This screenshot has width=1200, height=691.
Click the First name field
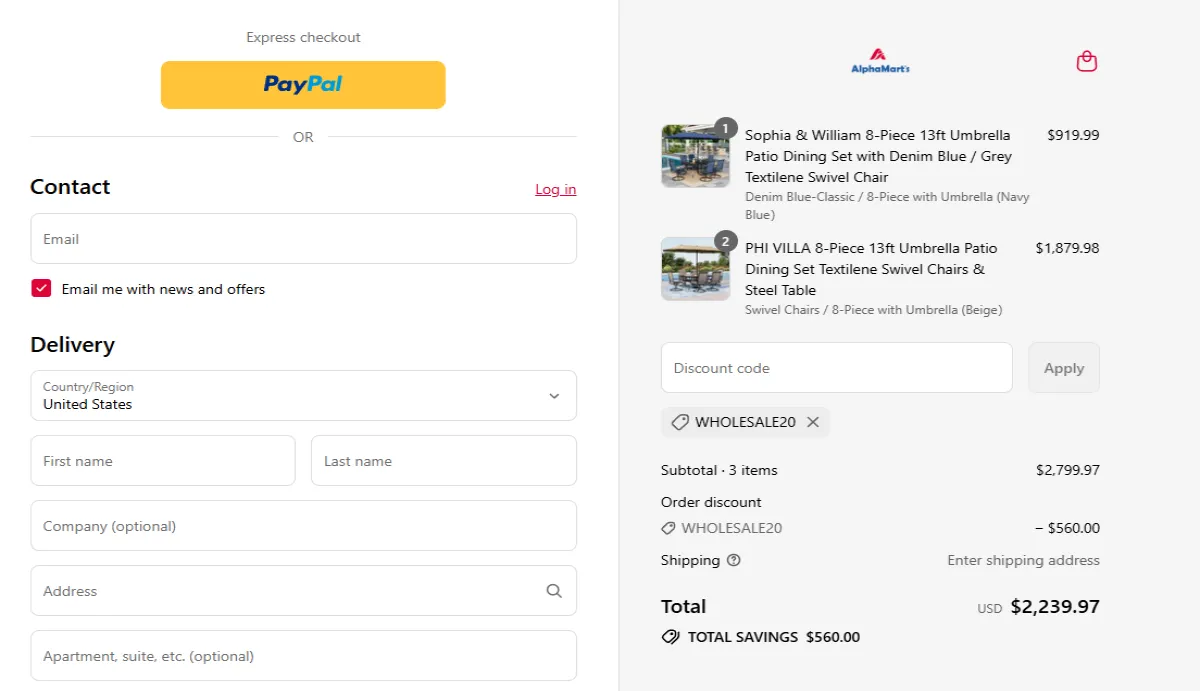click(162, 460)
